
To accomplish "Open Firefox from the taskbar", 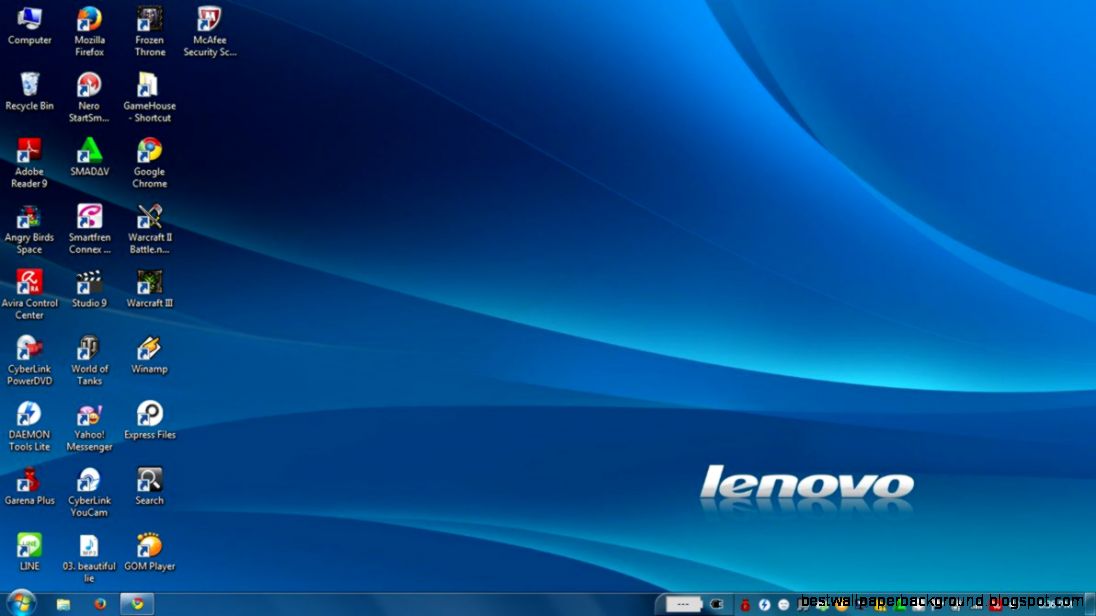I will tap(101, 604).
